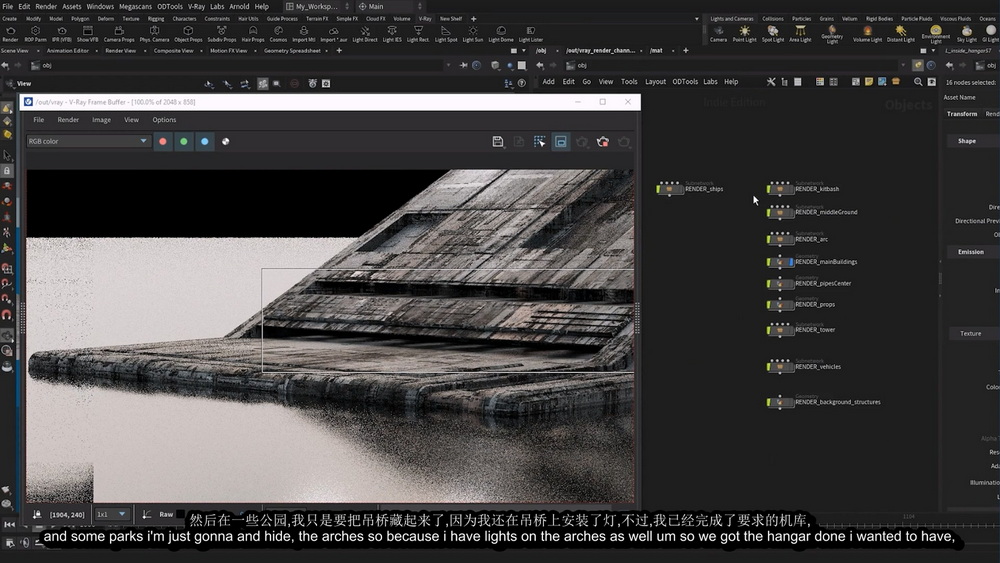The width and height of the screenshot is (1000, 563).
Task: Open the Layout menu in network editor
Action: coord(655,82)
